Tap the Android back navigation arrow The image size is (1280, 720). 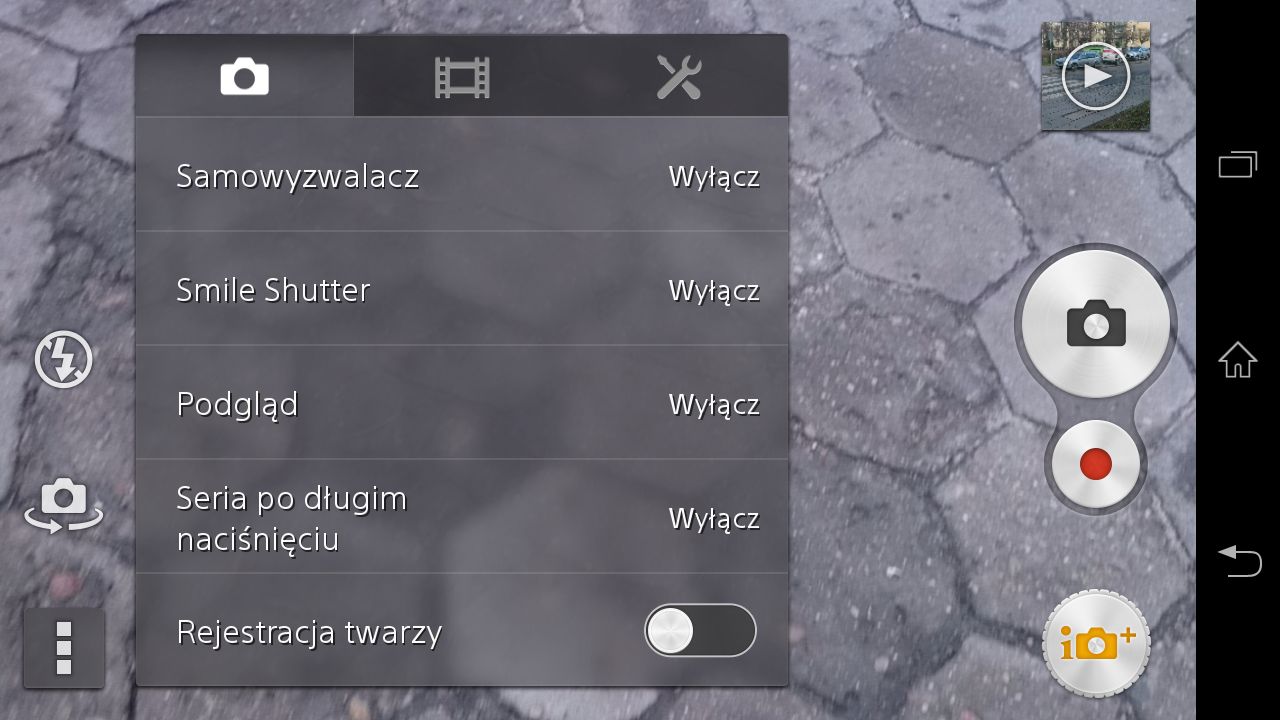coord(1238,560)
